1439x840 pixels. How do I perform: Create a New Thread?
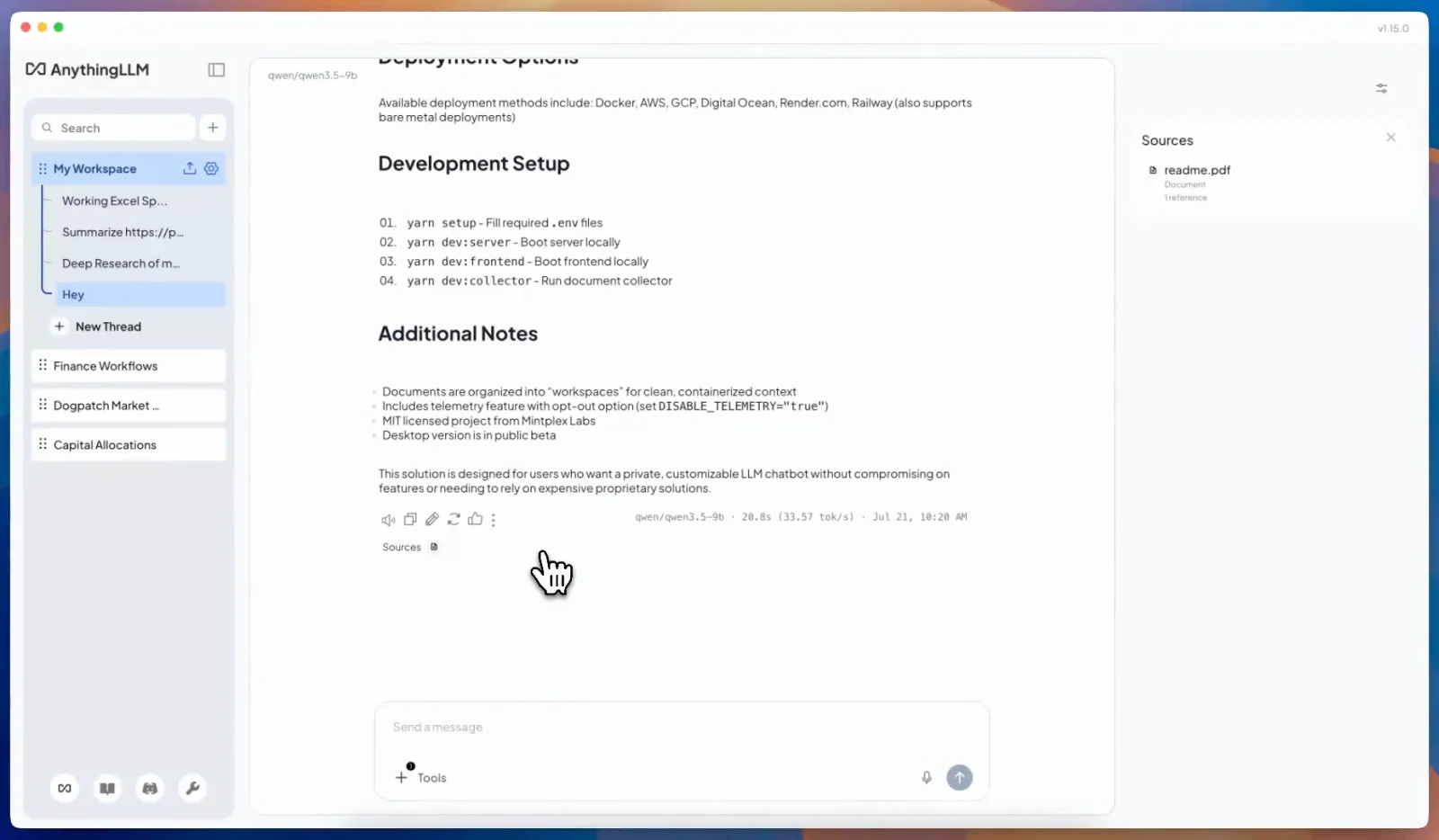tap(98, 326)
